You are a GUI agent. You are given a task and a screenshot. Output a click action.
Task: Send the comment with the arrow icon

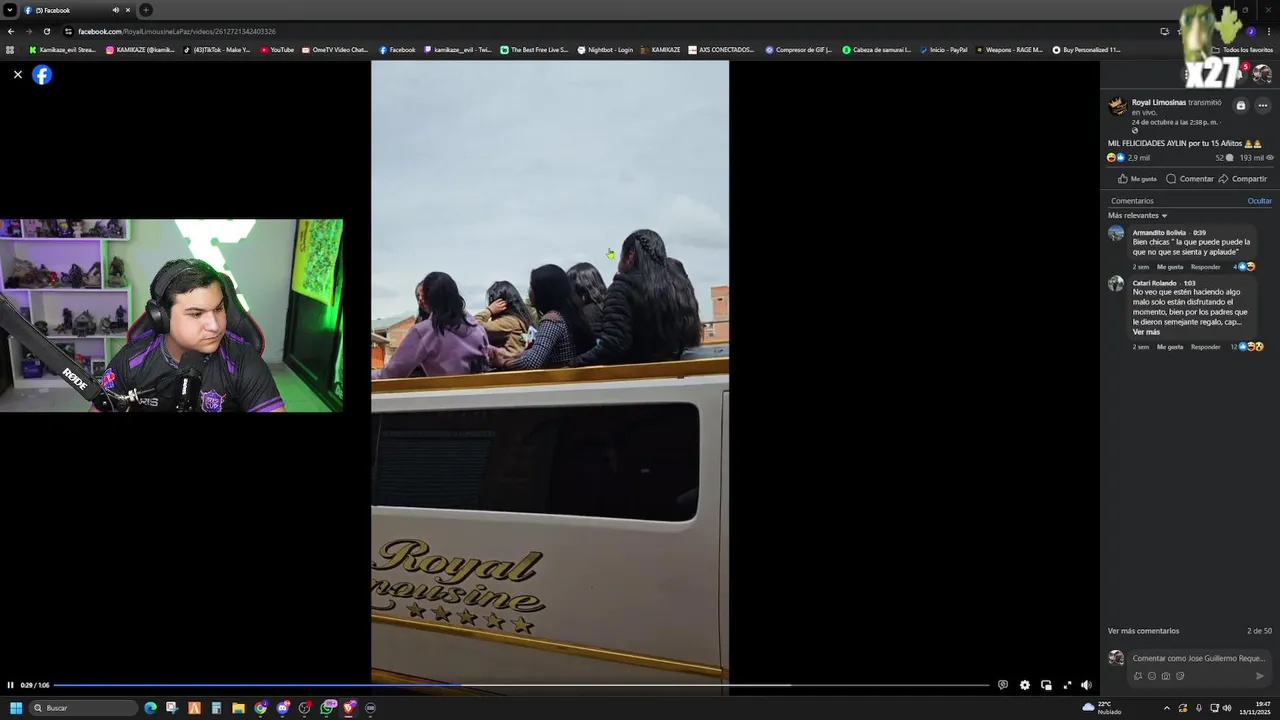click(x=1259, y=676)
